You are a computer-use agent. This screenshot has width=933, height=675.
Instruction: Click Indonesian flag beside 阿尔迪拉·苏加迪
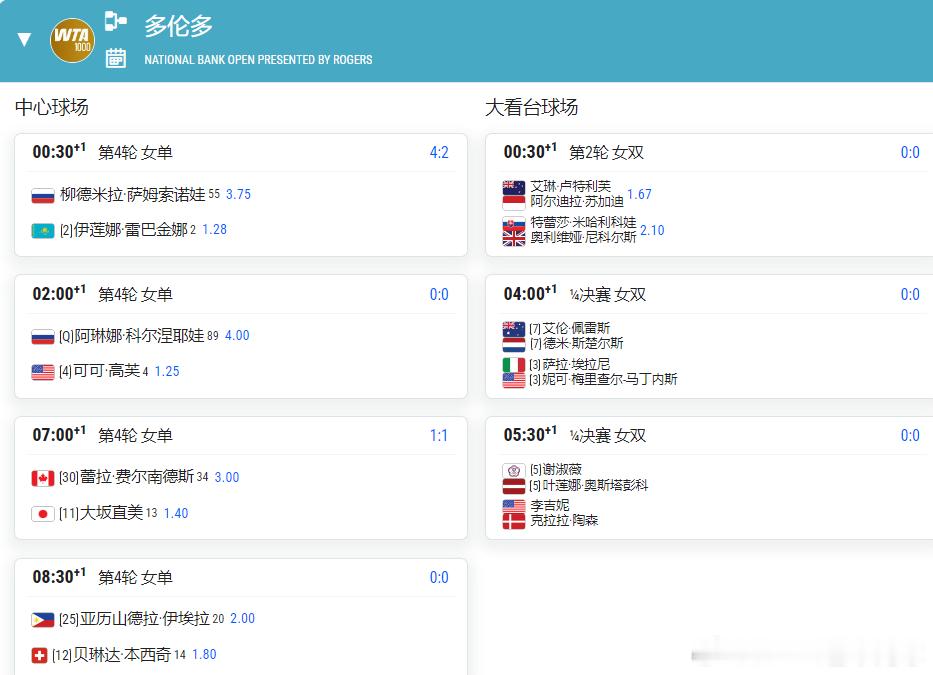click(x=514, y=202)
